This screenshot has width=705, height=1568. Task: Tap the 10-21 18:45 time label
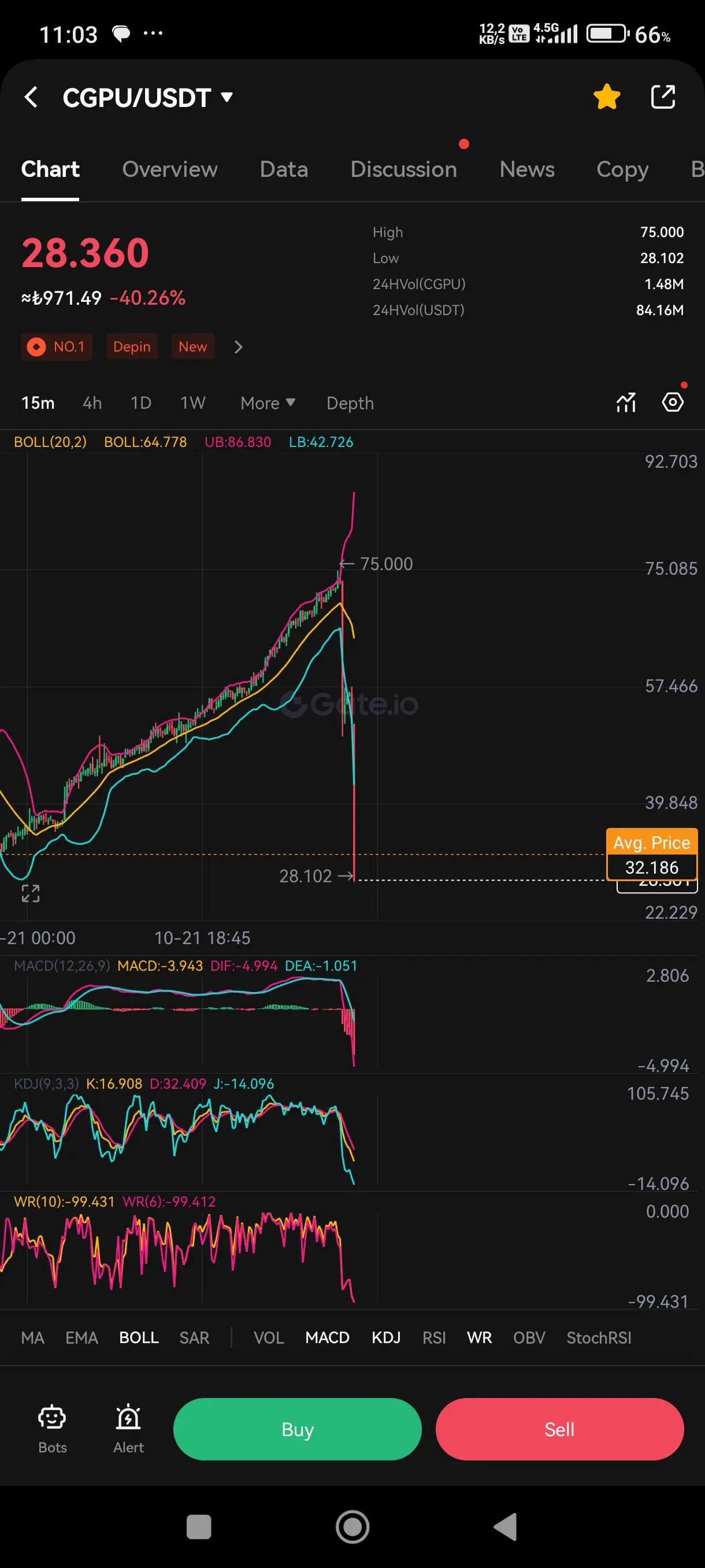click(202, 937)
